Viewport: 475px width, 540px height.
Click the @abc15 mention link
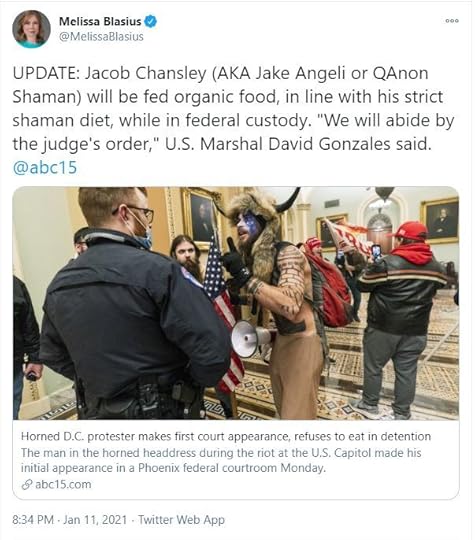pyautogui.click(x=45, y=167)
